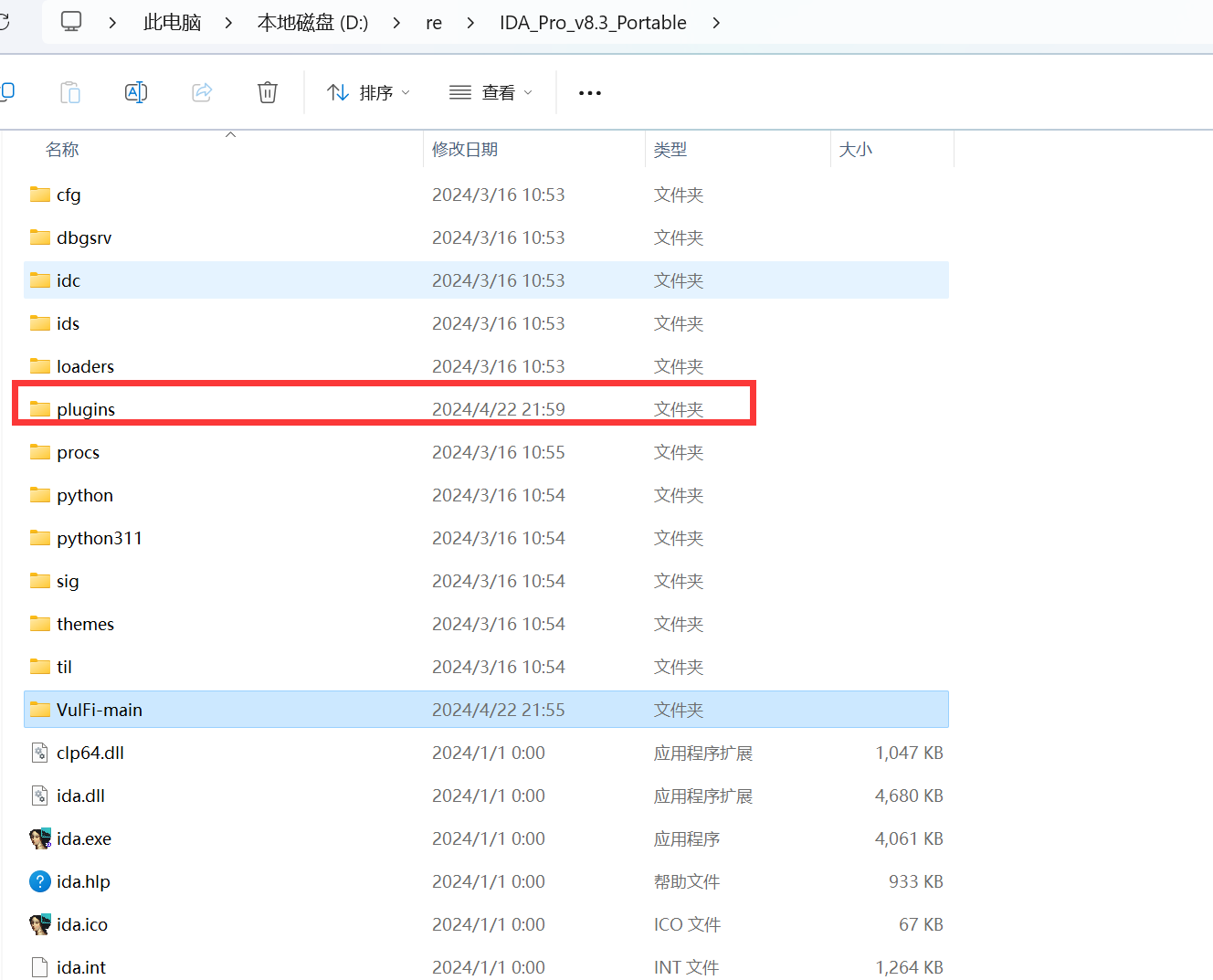Image resolution: width=1213 pixels, height=980 pixels.
Task: Expand chevron after IDA_Pro_v8.3_Portable breadcrumb
Action: (x=716, y=23)
